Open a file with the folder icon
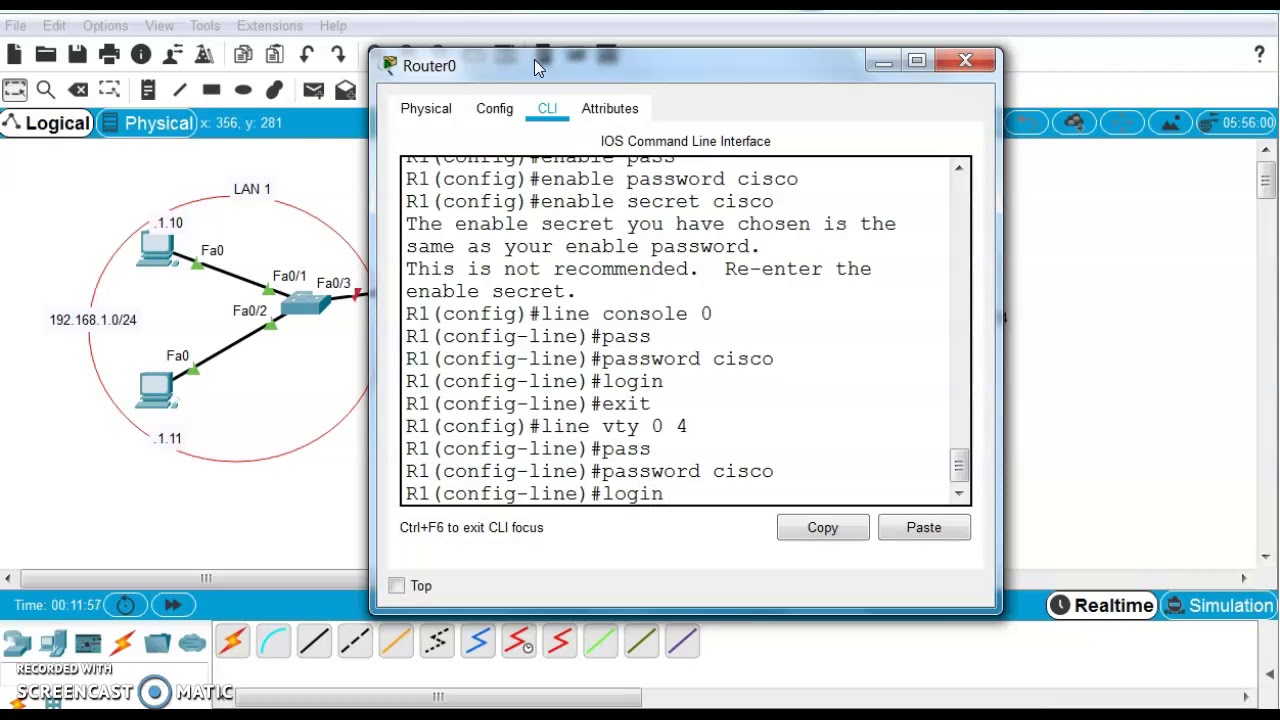The image size is (1280, 720). coord(45,54)
